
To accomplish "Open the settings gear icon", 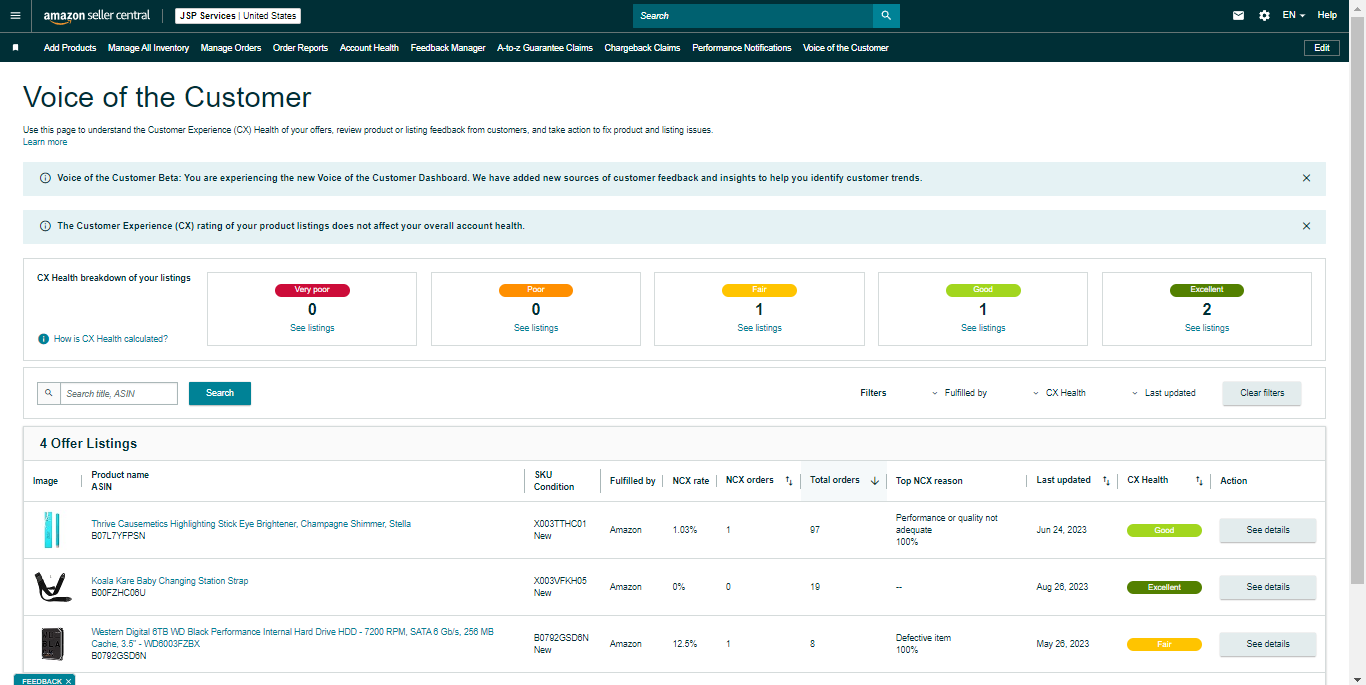I will click(x=1264, y=15).
